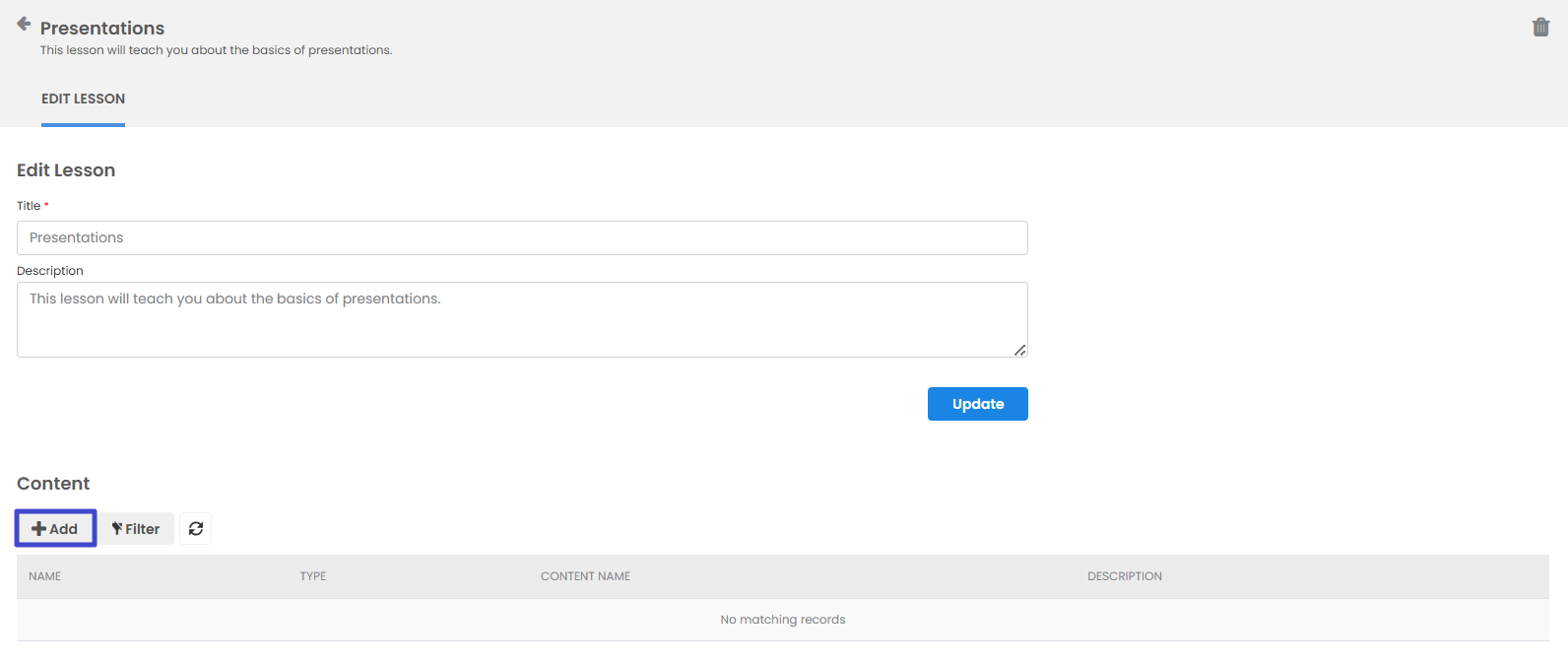Click the refresh icon in Content toolbar
1568x663 pixels.
click(195, 529)
